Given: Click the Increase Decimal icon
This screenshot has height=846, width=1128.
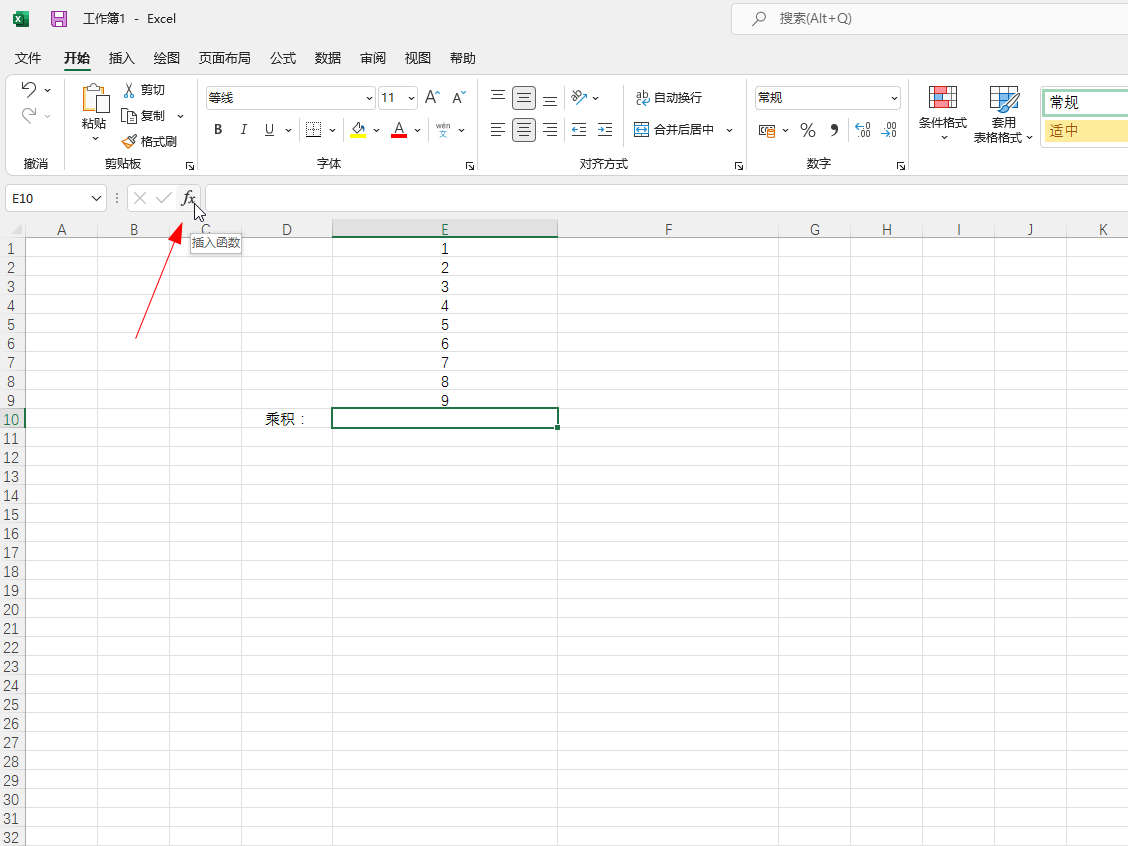Looking at the screenshot, I should tap(862, 130).
